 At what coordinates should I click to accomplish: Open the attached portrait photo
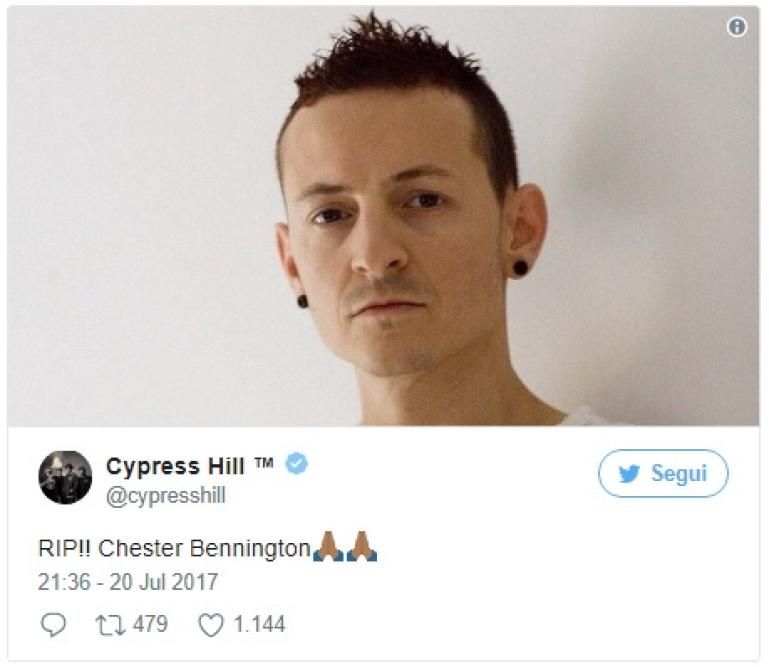point(383,216)
